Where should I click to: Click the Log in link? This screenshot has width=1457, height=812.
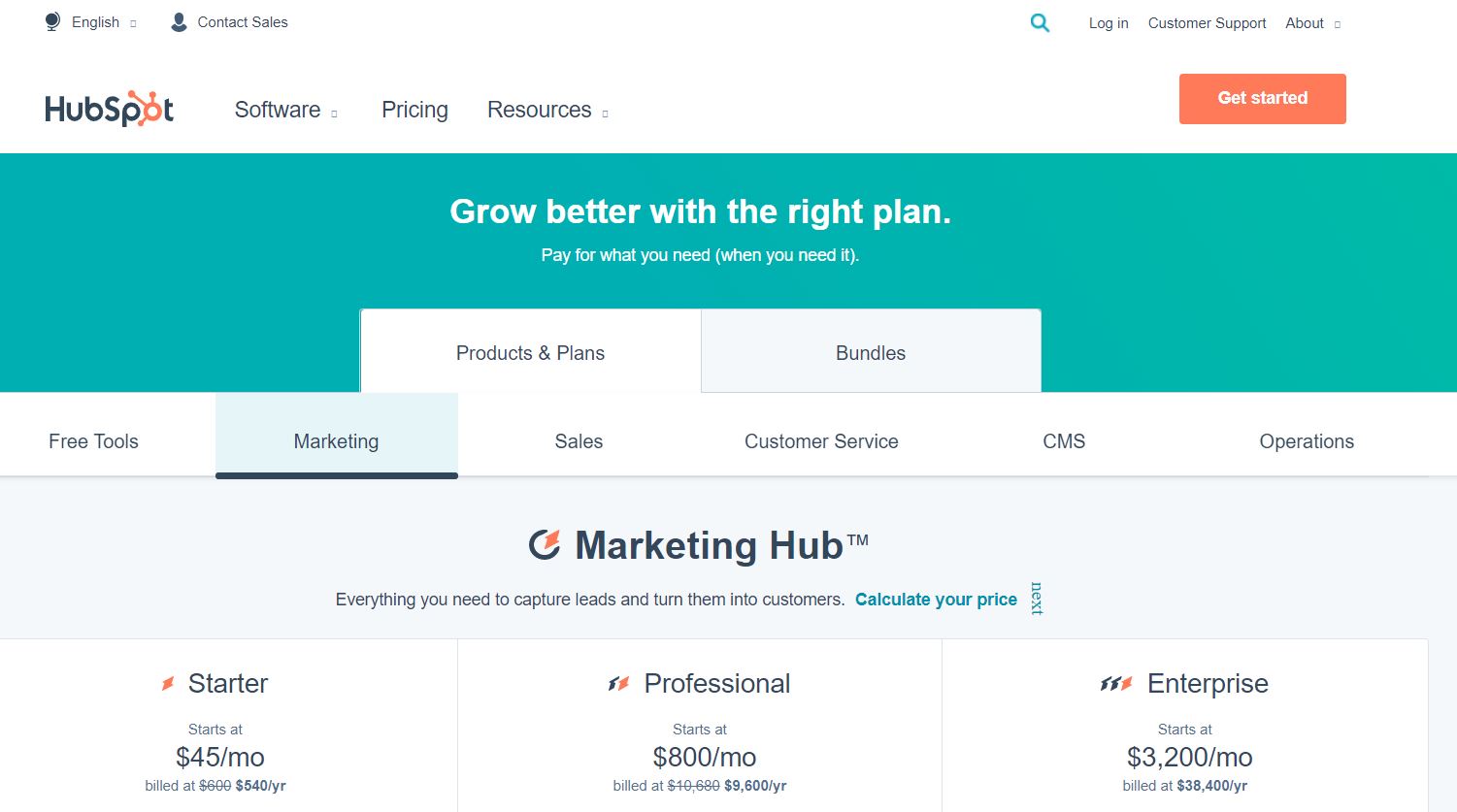pyautogui.click(x=1109, y=23)
